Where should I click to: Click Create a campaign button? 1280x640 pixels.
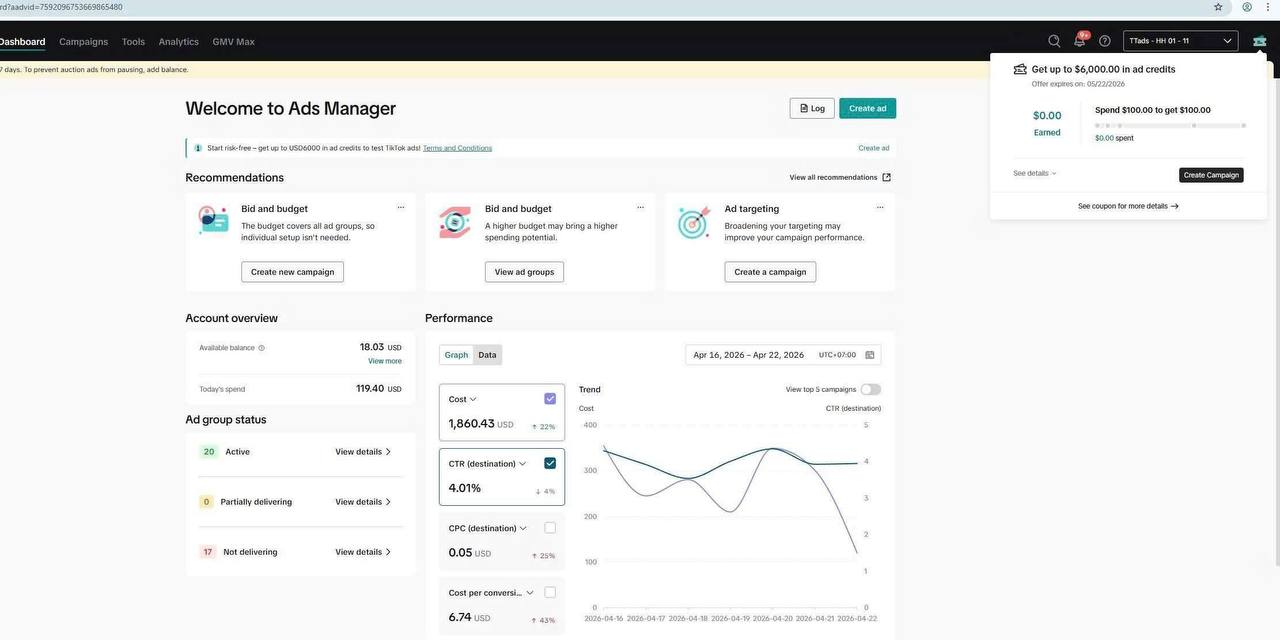[770, 272]
